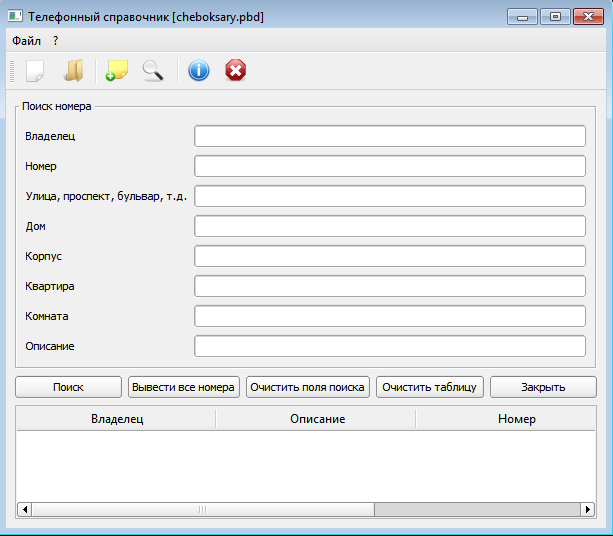Open a phone book with the folder icon
Screen dimensions: 613x536
pos(73,70)
